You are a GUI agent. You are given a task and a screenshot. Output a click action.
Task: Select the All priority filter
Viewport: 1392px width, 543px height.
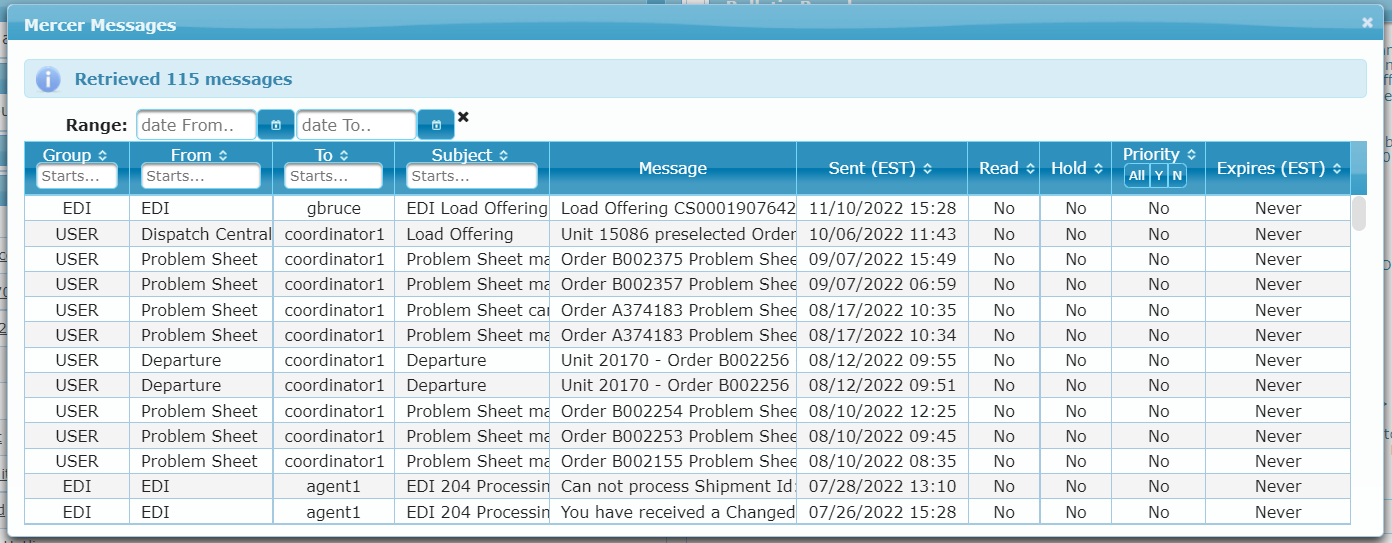pos(1136,176)
